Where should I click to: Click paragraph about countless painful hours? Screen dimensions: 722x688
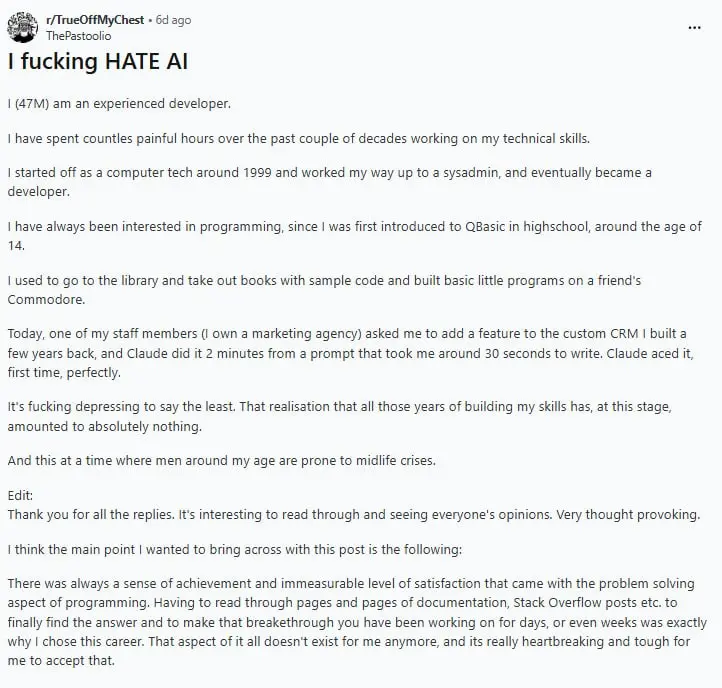pos(298,139)
